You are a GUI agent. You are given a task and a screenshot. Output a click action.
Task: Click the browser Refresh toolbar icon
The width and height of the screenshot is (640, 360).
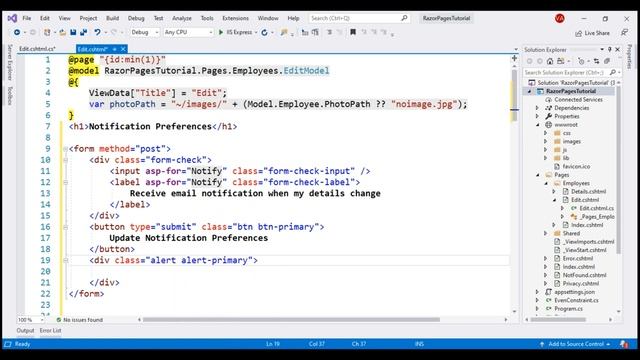[x=264, y=32]
